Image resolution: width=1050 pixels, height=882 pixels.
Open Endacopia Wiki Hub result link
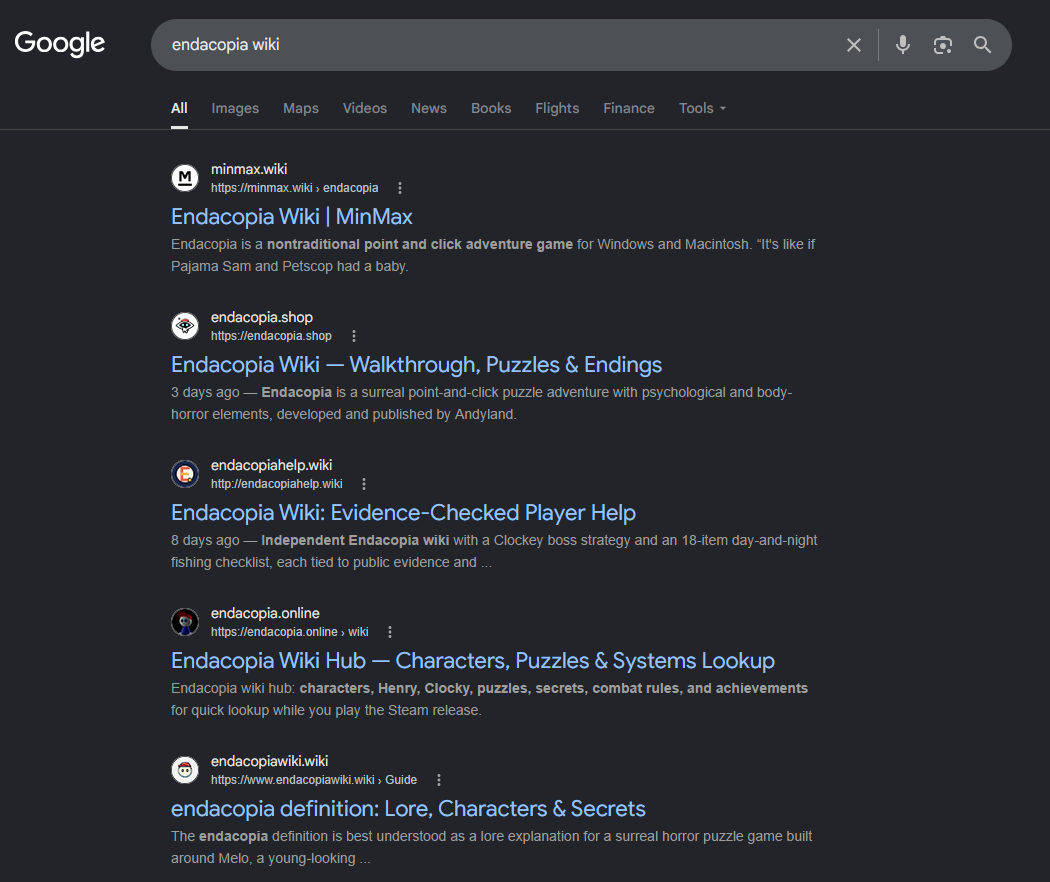[473, 661]
